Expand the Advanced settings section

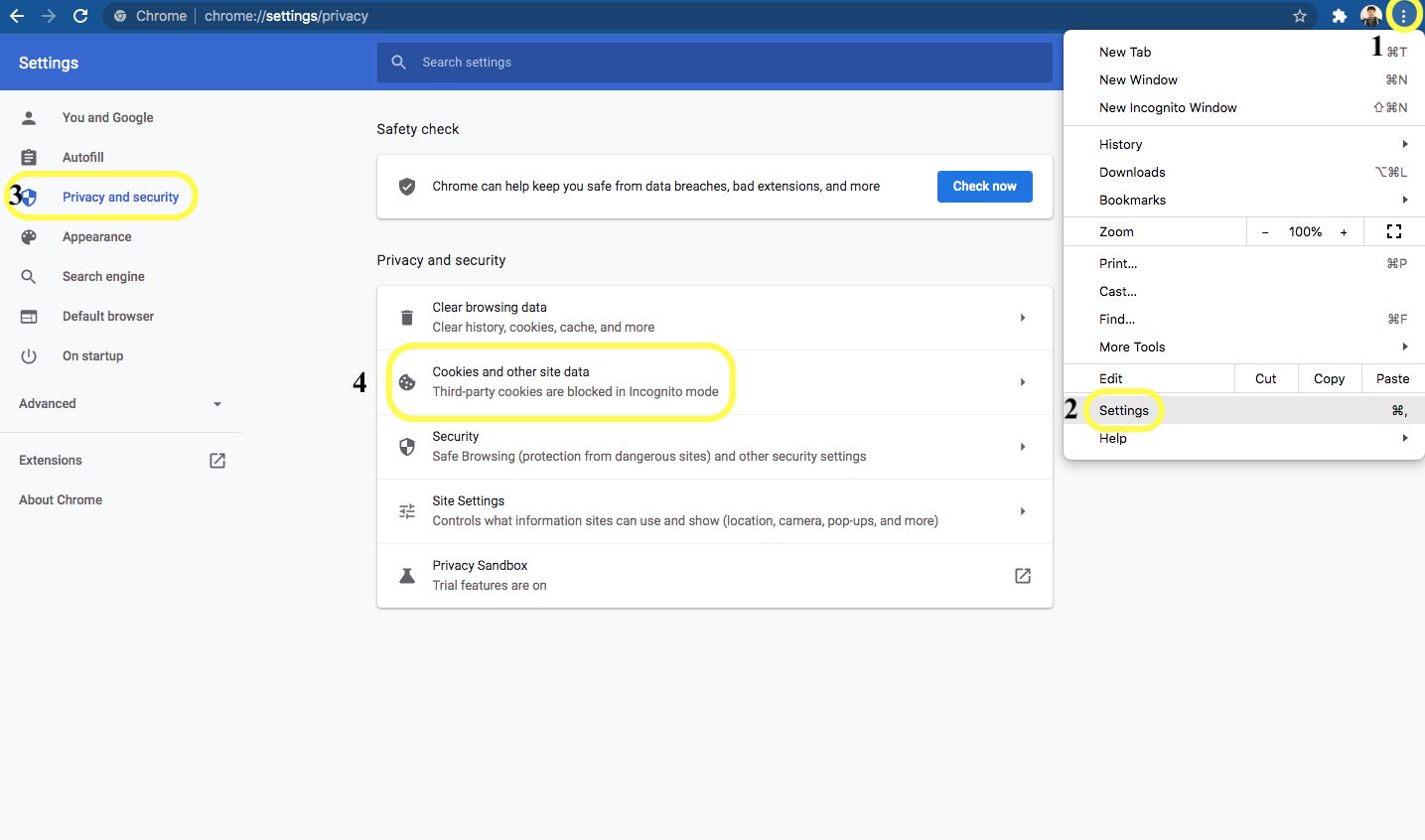[121, 404]
